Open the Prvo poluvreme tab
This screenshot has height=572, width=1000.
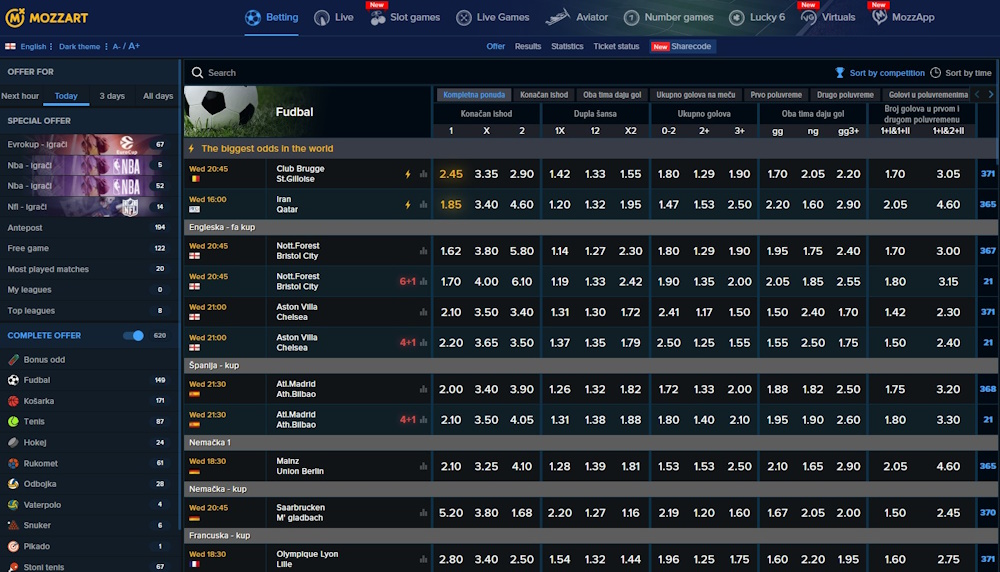pyautogui.click(x=776, y=95)
